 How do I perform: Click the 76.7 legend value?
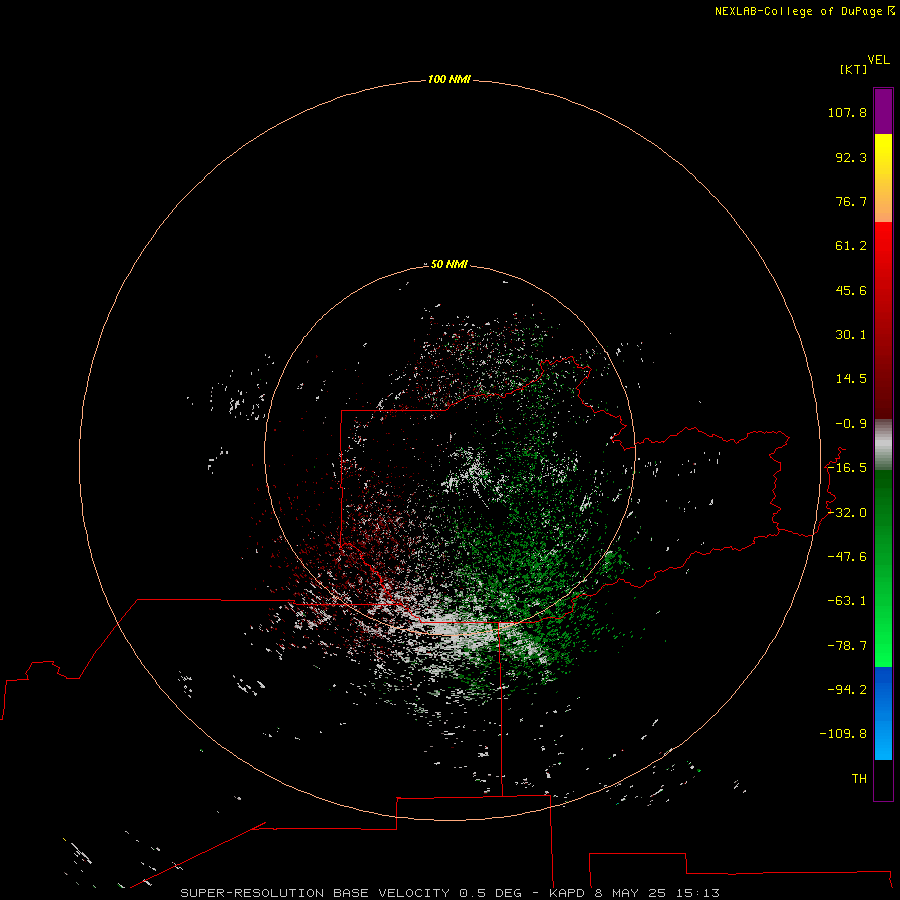point(851,201)
